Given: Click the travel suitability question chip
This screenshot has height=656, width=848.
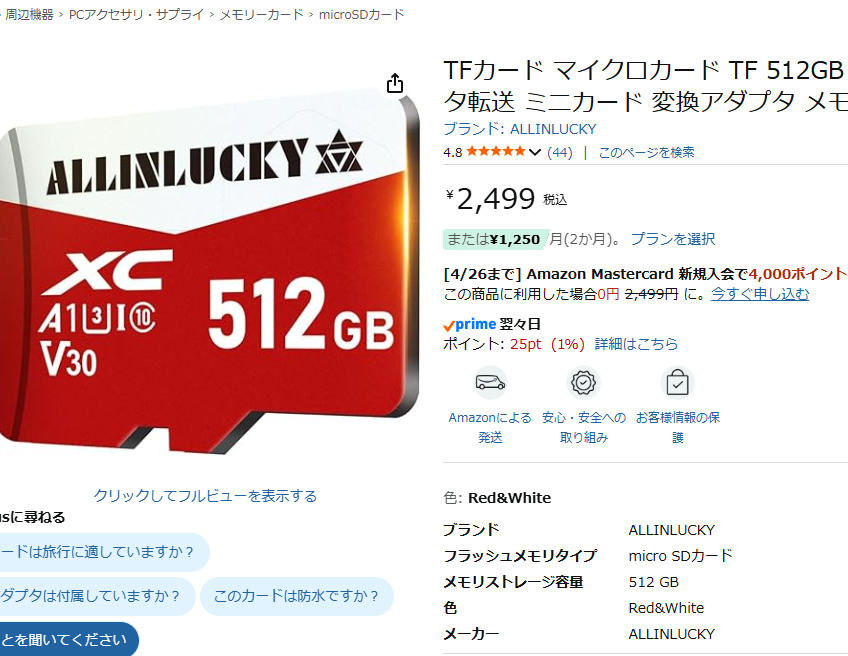Looking at the screenshot, I should coord(101,552).
